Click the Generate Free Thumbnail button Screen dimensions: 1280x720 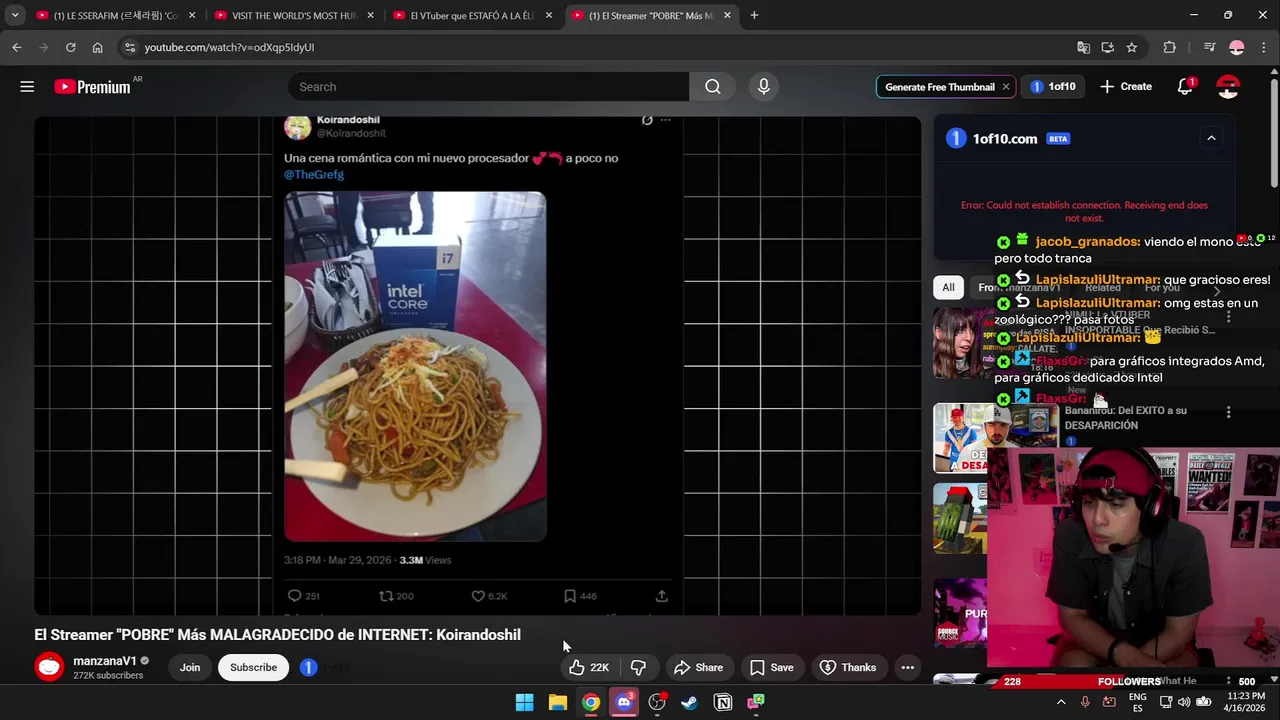[939, 87]
